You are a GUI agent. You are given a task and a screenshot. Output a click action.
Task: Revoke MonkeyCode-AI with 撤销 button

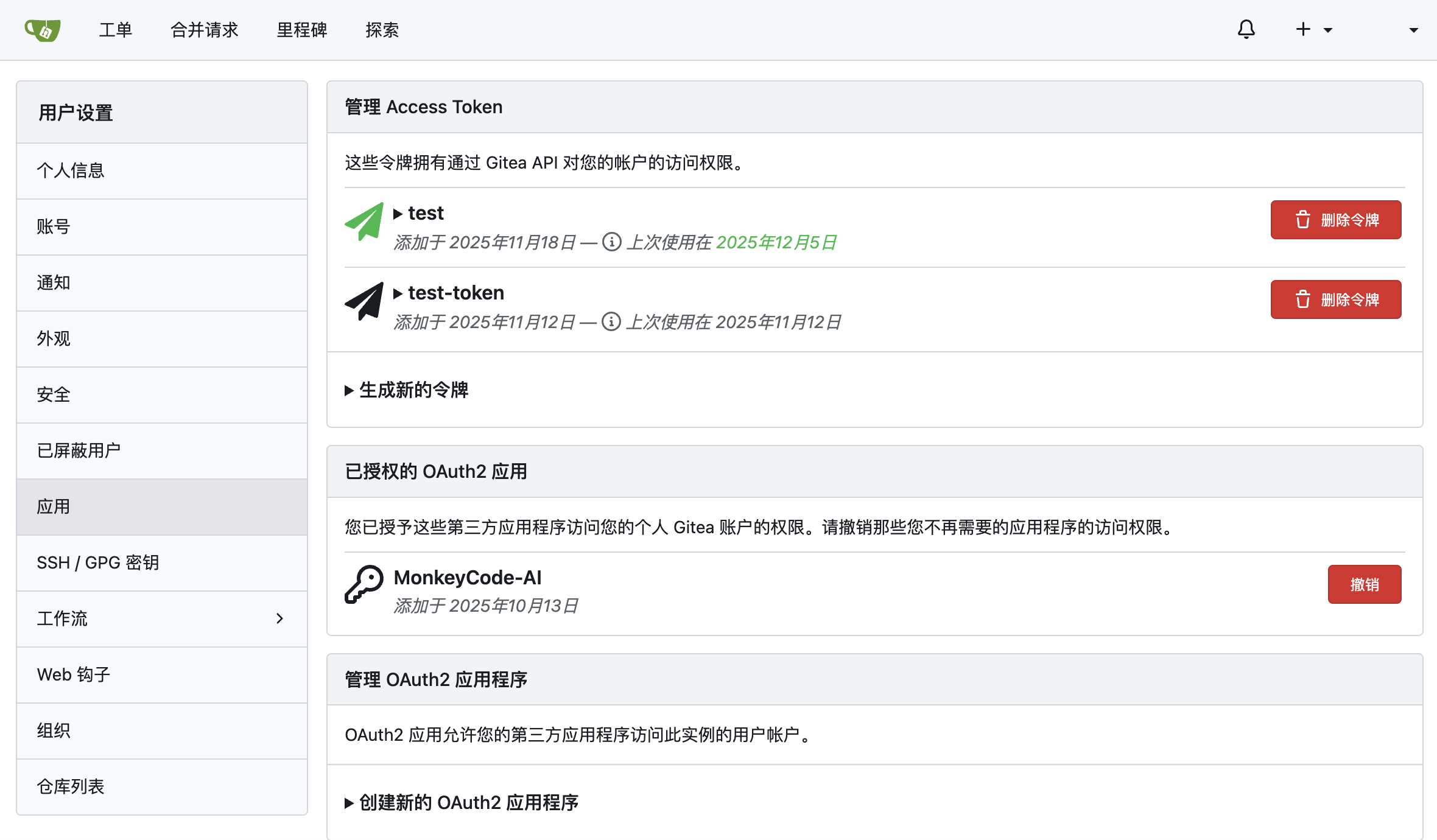[x=1364, y=584]
